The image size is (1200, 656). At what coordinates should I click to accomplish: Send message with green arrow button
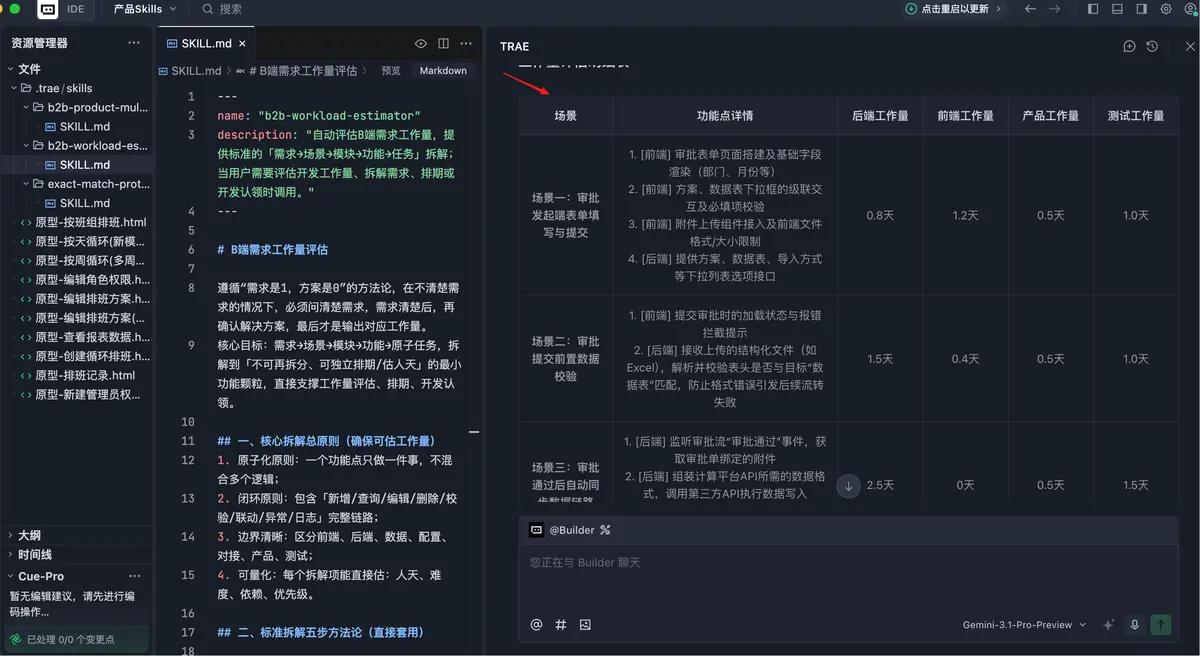[1160, 624]
